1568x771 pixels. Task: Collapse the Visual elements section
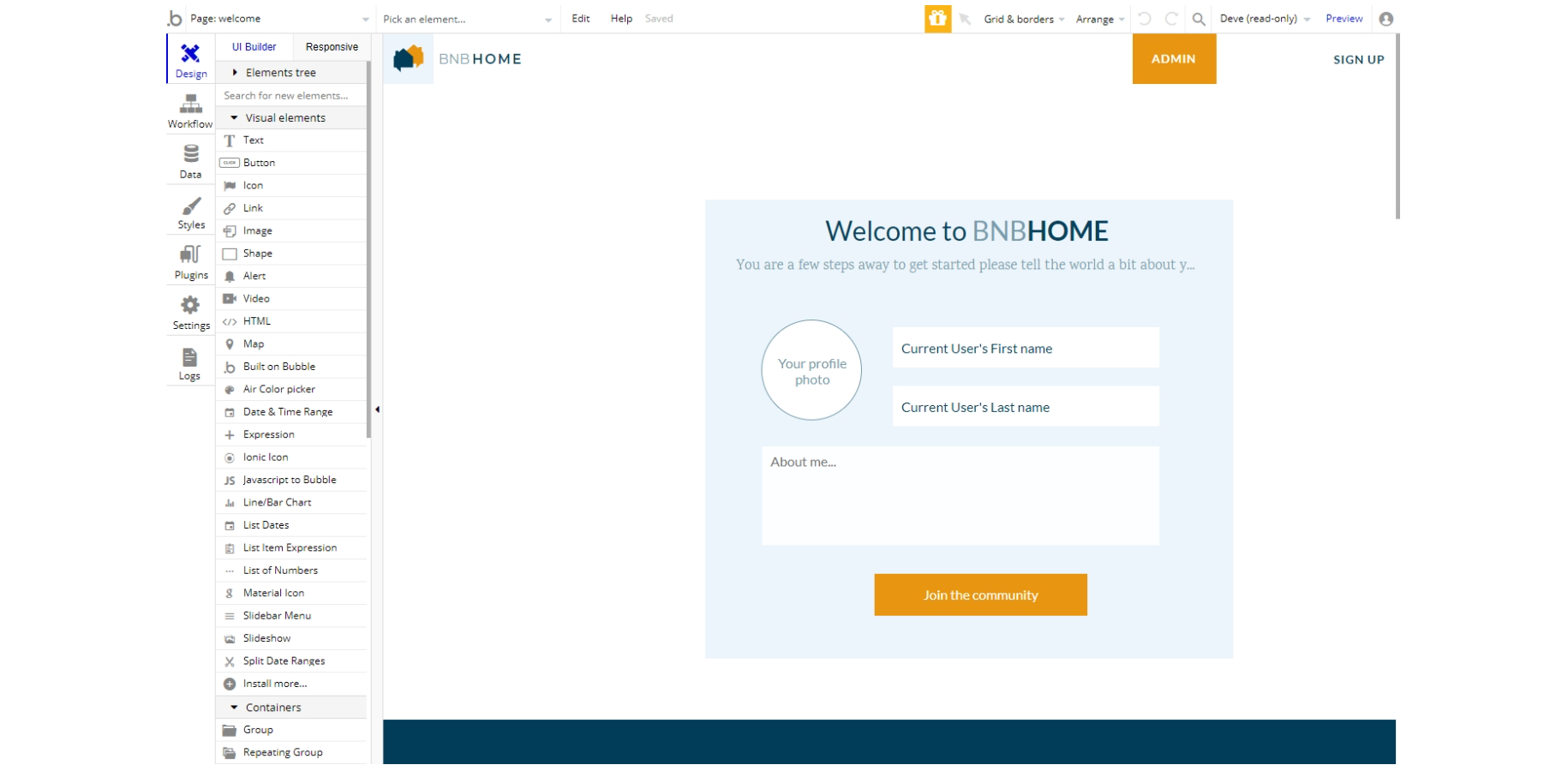click(x=291, y=118)
